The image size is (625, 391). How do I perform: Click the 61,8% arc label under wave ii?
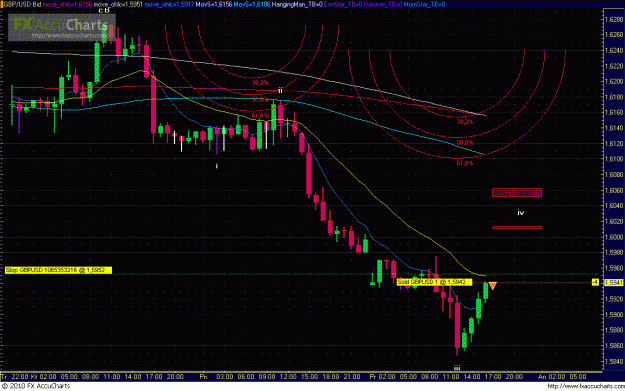tap(260, 116)
